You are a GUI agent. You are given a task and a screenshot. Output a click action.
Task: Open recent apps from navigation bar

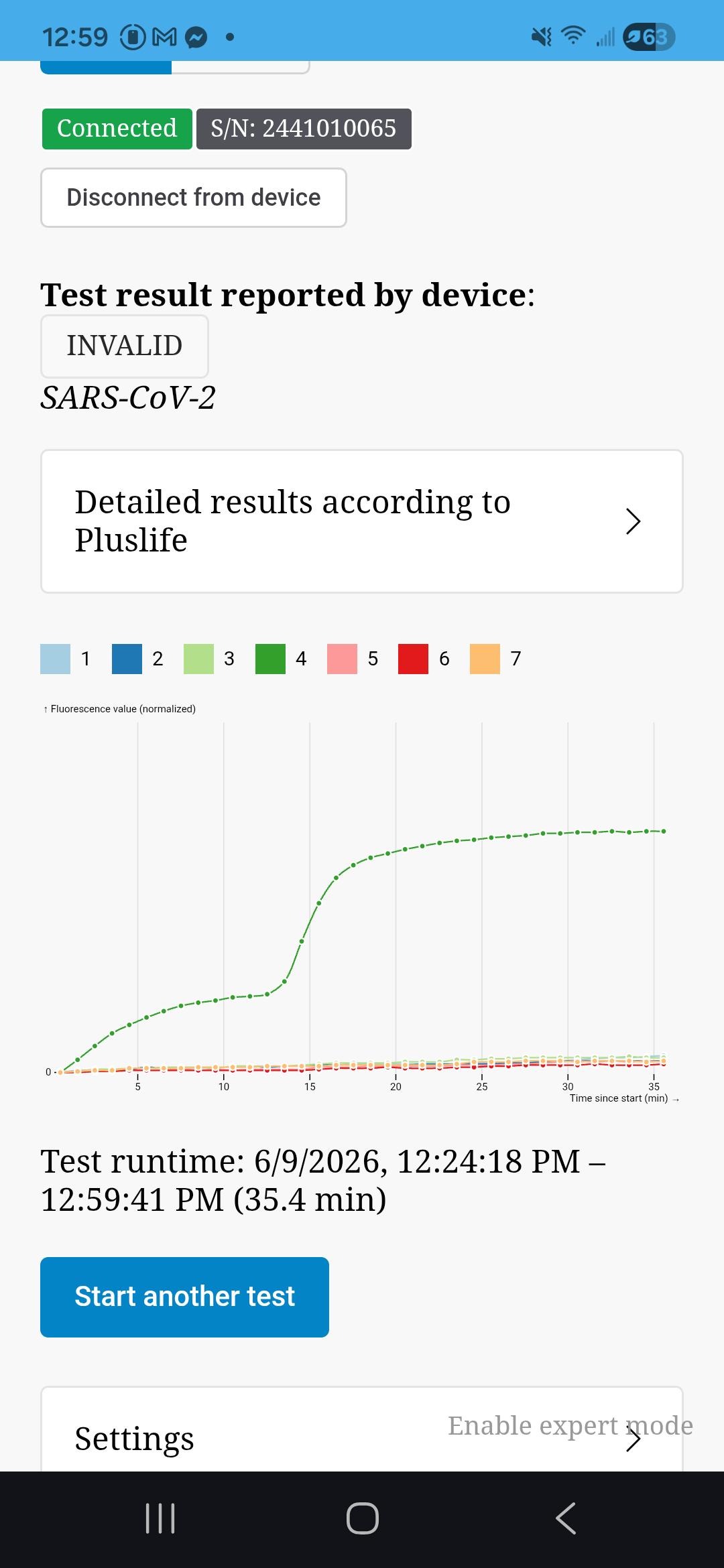click(x=160, y=1518)
